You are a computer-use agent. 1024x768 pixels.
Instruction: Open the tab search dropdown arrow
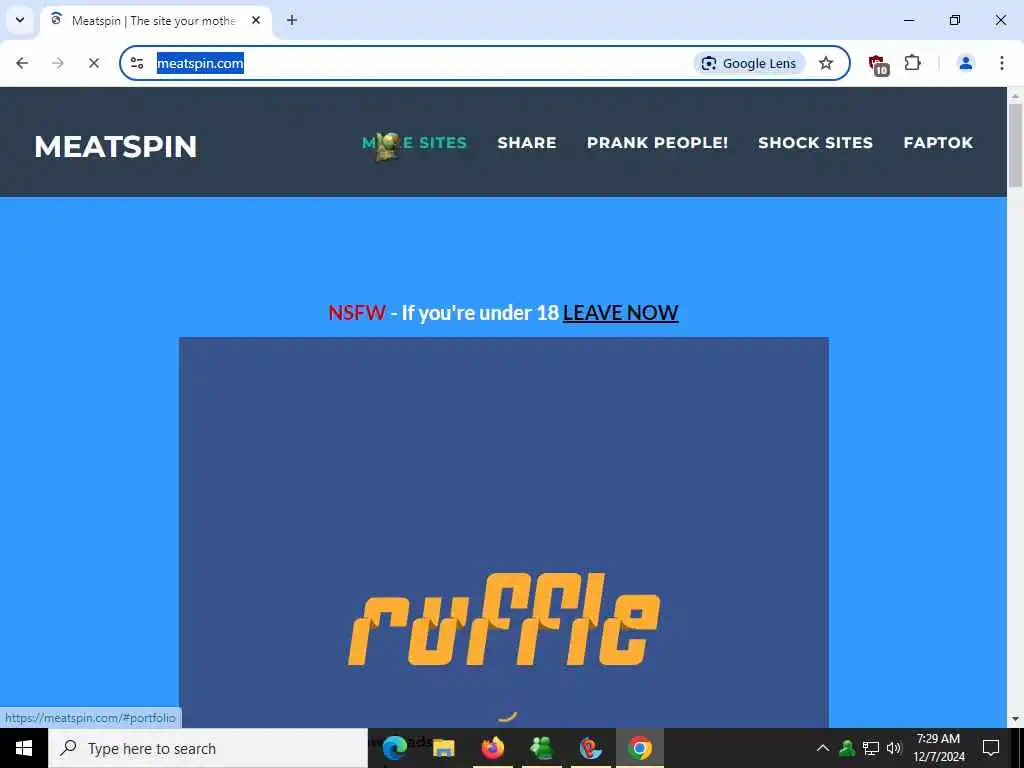(20, 20)
